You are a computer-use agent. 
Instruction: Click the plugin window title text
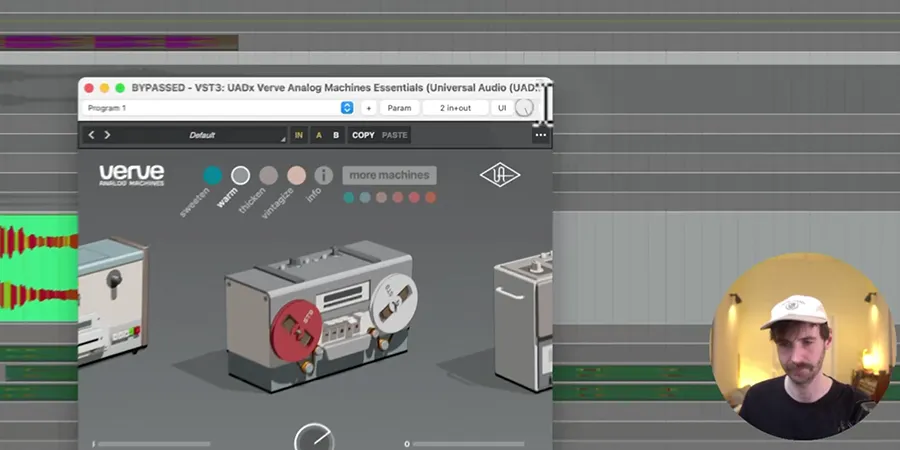point(336,88)
